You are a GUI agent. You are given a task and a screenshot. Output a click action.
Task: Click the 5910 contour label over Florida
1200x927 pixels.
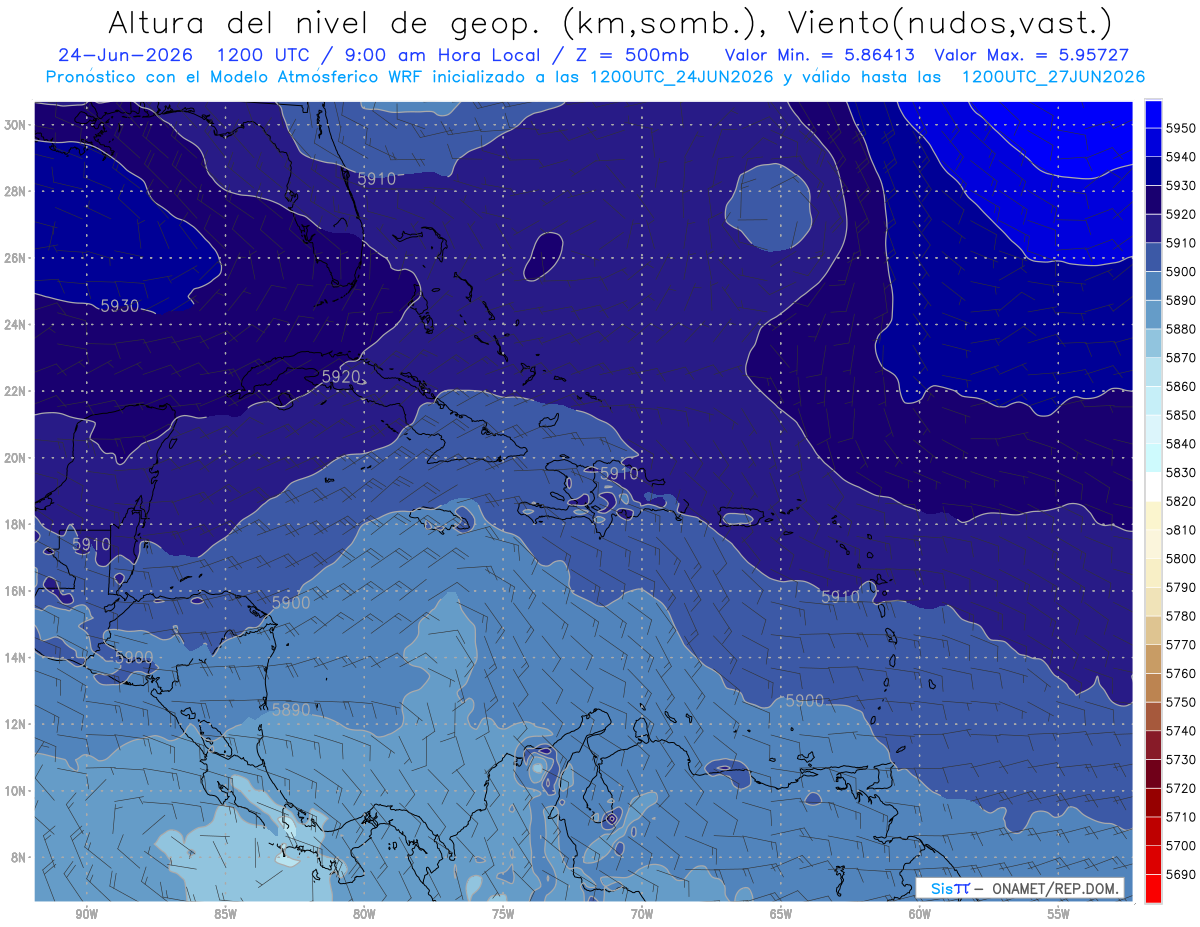tap(376, 179)
